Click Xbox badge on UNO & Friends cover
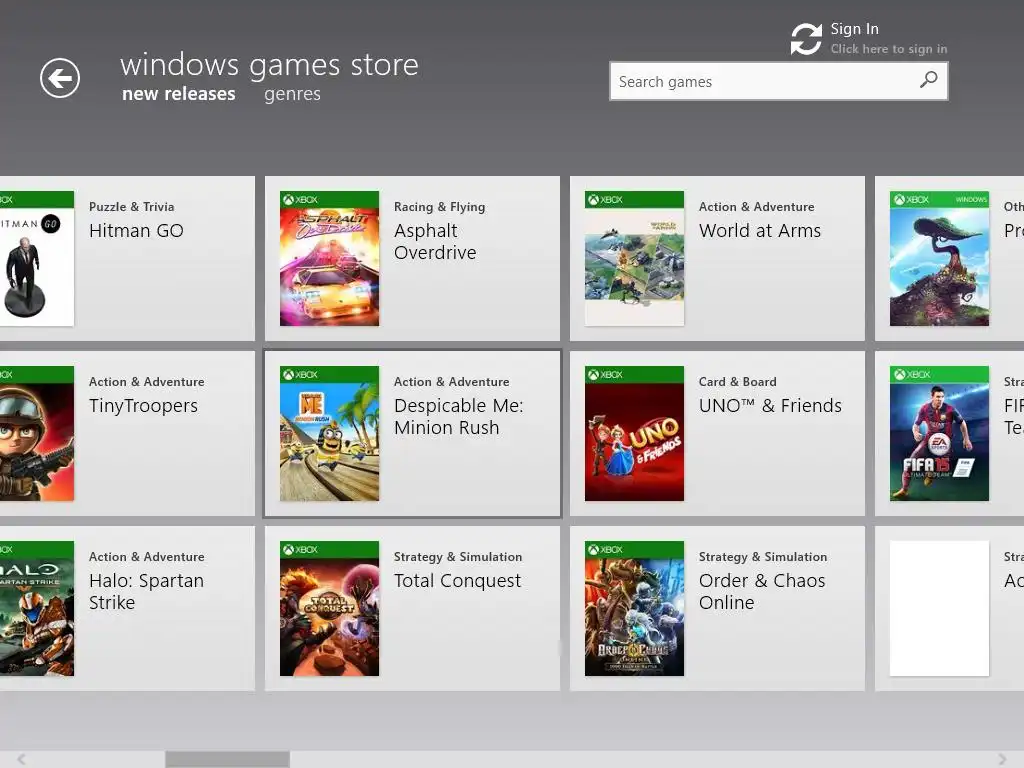This screenshot has width=1024, height=768. pyautogui.click(x=605, y=375)
